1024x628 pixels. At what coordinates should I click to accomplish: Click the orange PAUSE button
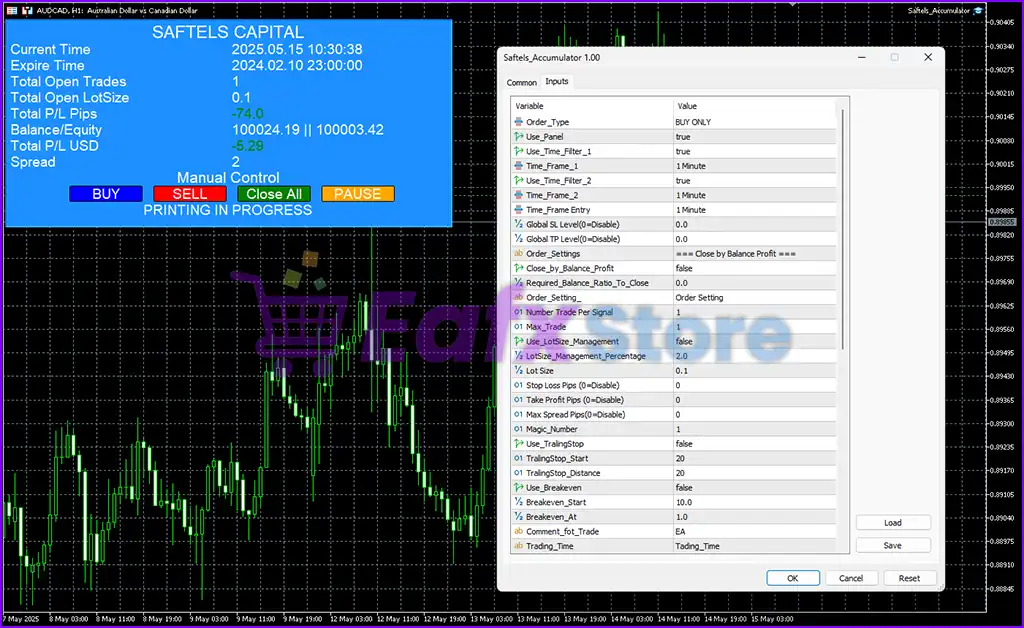pyautogui.click(x=357, y=194)
